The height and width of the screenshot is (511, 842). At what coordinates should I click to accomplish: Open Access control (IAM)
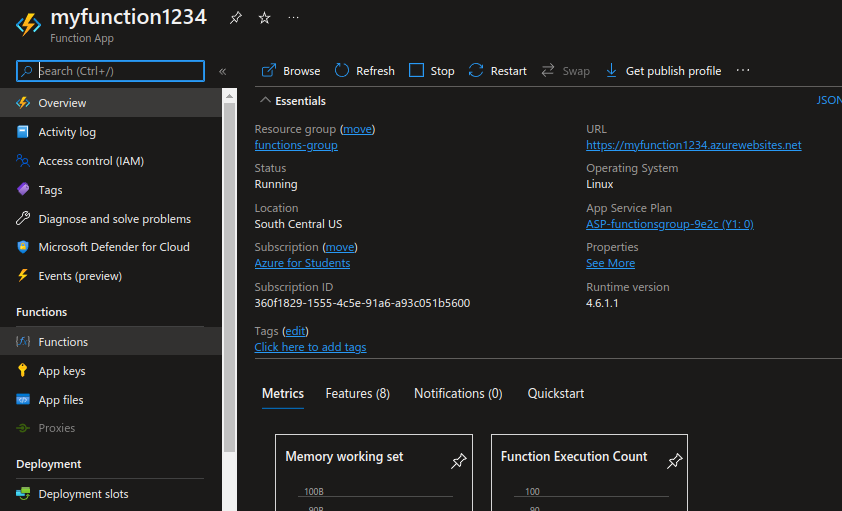pos(111,161)
